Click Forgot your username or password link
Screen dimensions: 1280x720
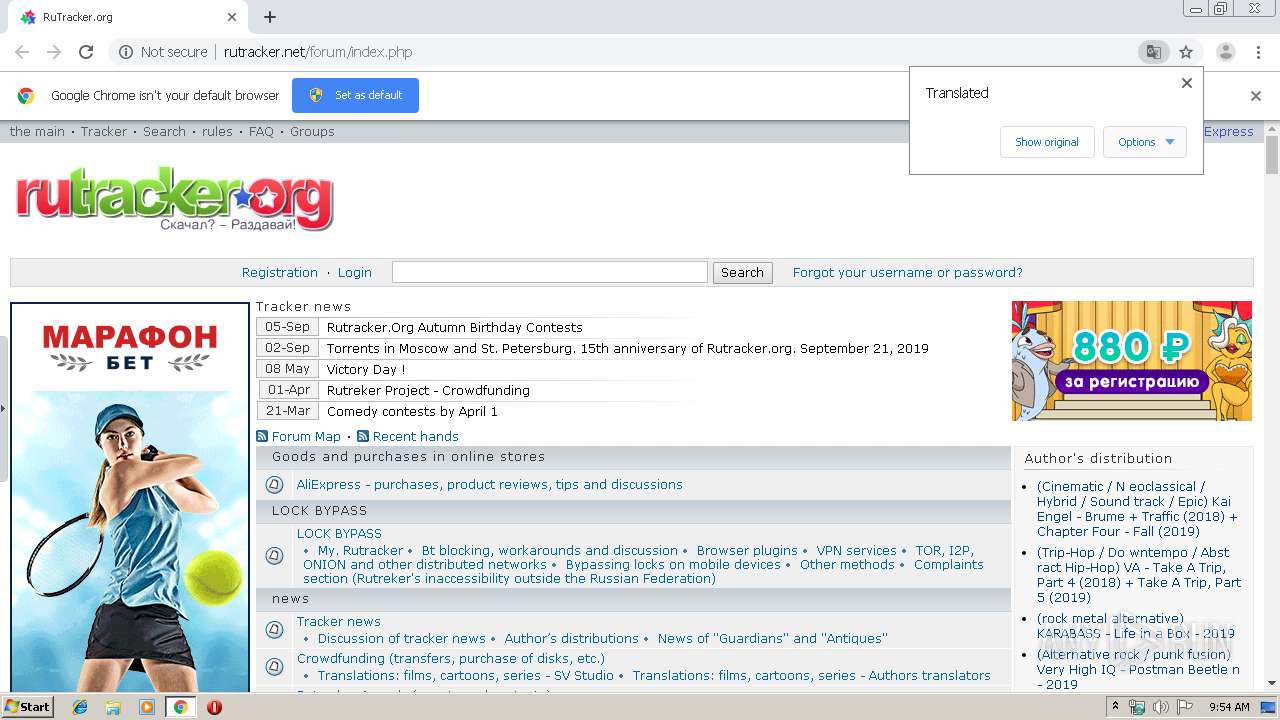coord(908,272)
